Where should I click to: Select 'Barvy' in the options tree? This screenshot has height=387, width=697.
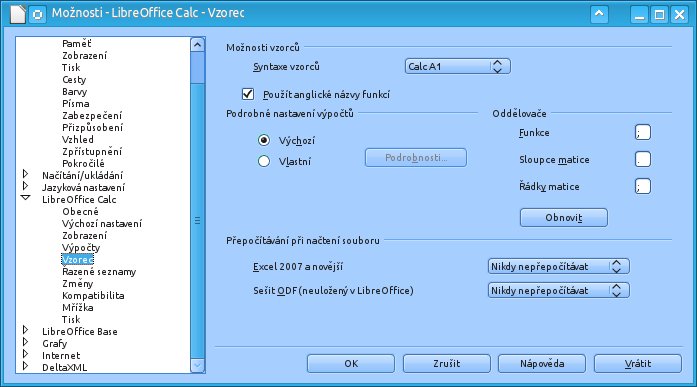click(74, 92)
